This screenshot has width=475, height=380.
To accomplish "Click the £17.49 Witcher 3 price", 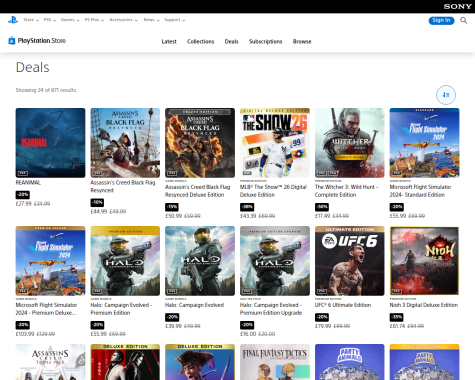I will click(322, 216).
